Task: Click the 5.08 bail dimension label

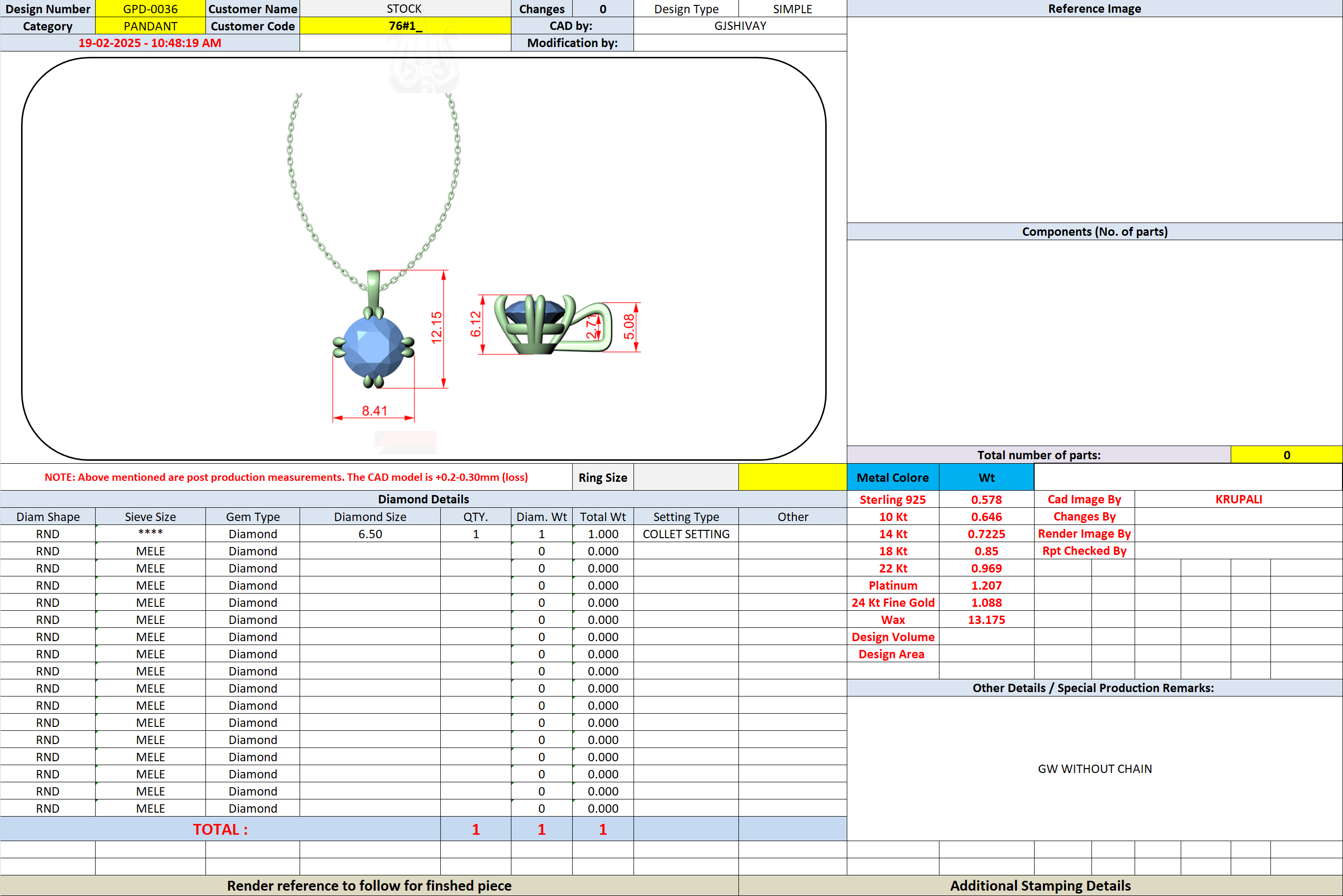Action: click(x=629, y=326)
